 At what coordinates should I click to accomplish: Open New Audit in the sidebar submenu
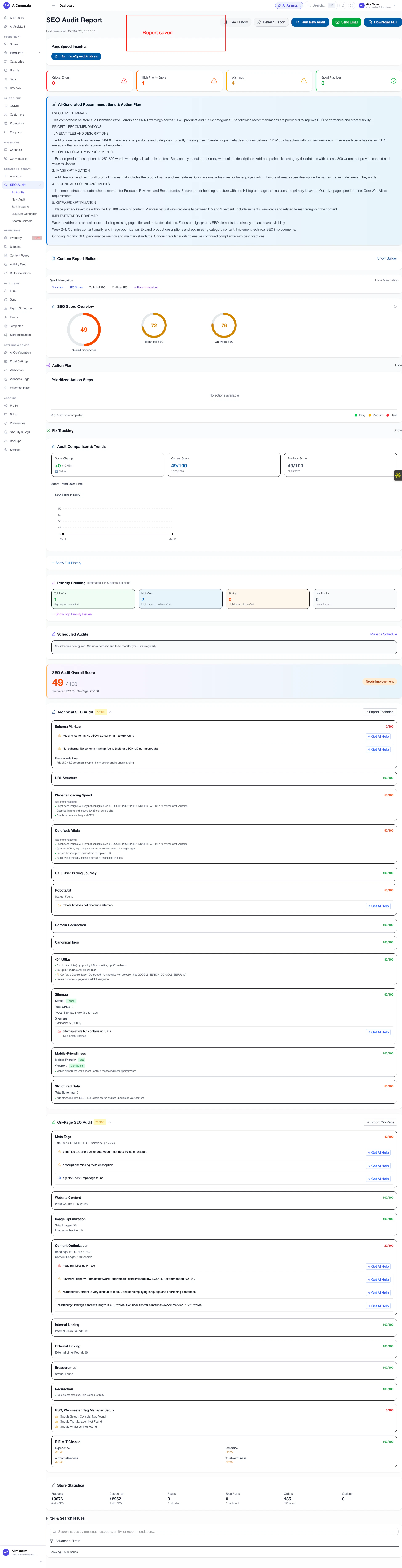coord(18,200)
